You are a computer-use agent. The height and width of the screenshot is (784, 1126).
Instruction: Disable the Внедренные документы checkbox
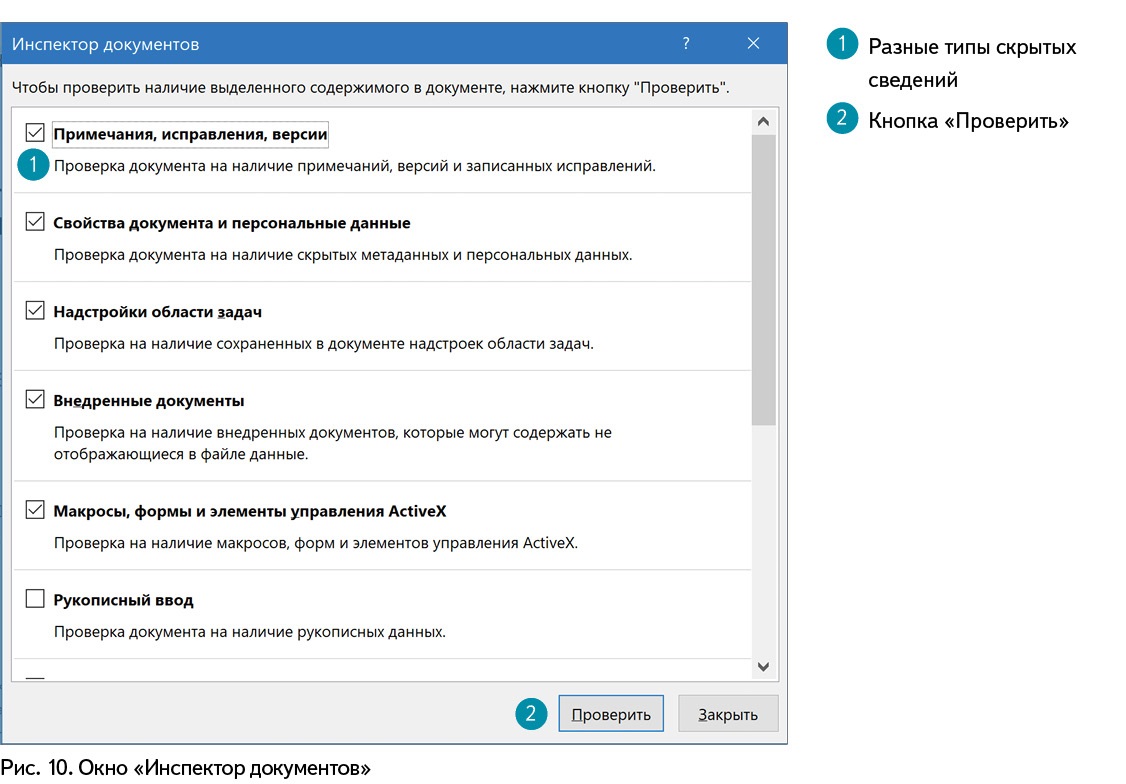[x=35, y=400]
